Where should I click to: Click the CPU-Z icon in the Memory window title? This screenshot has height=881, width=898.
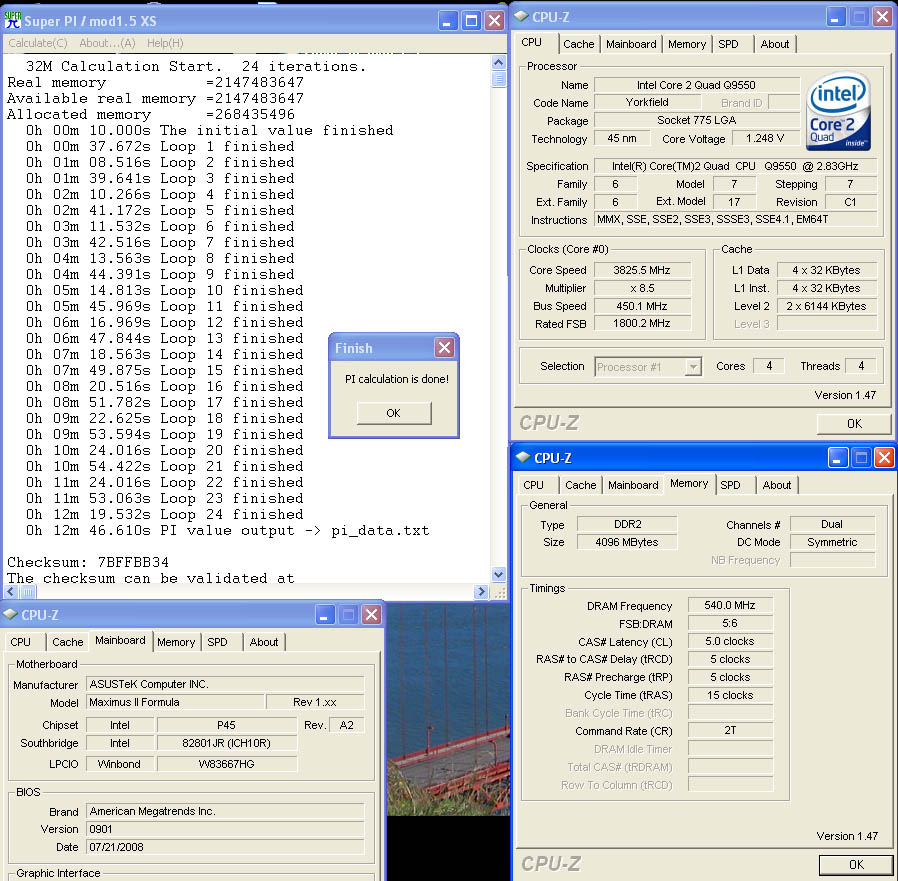tap(523, 457)
